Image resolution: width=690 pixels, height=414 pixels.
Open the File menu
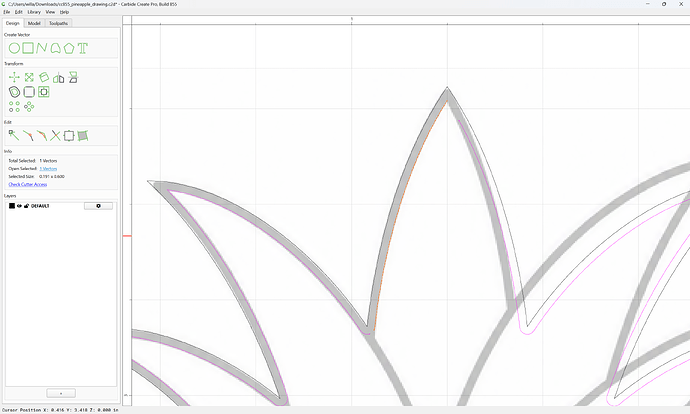coord(7,12)
